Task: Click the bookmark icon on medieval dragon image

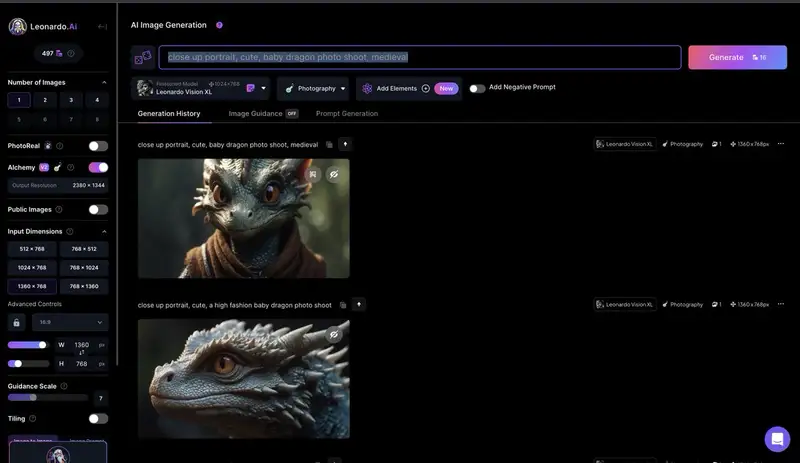Action: point(313,175)
